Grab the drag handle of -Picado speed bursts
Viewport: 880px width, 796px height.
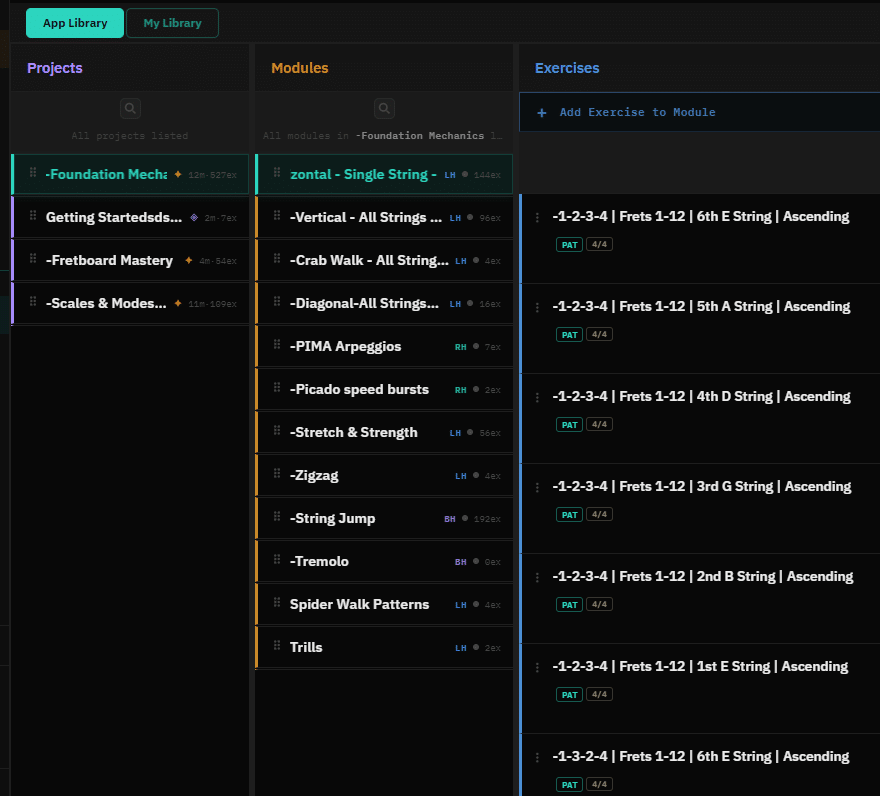click(277, 387)
